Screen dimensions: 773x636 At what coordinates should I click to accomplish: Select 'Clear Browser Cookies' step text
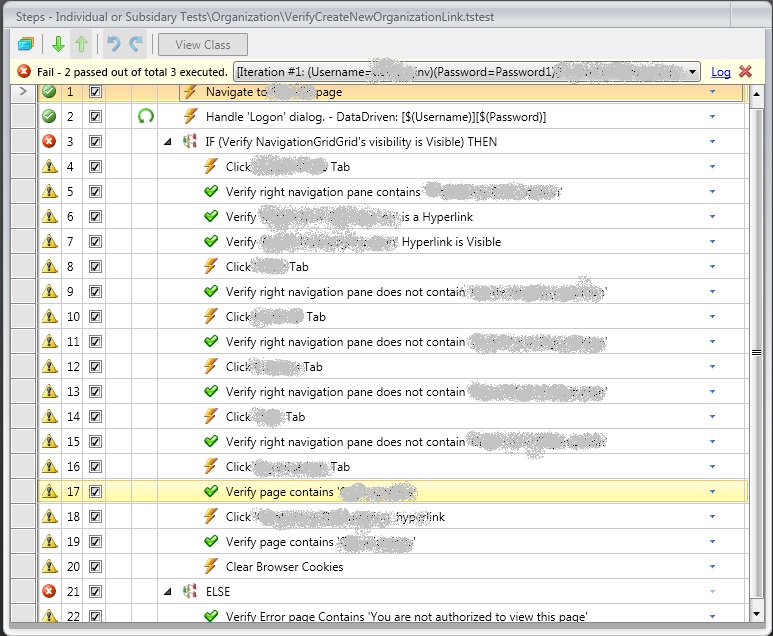tap(284, 566)
